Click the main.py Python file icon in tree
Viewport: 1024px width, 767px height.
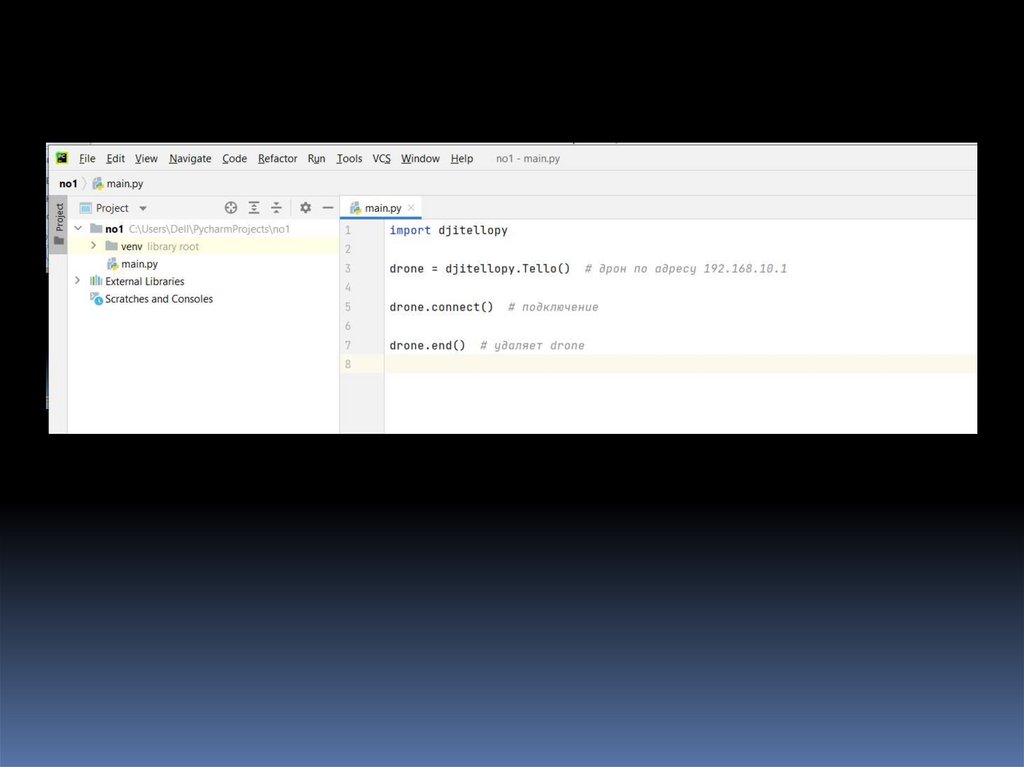click(112, 263)
